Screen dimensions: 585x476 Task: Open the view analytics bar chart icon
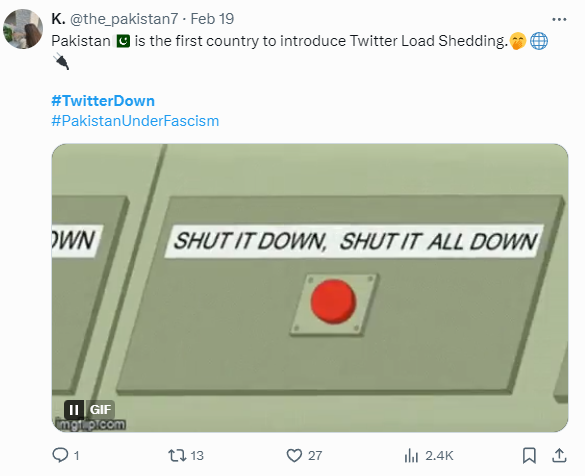[411, 455]
